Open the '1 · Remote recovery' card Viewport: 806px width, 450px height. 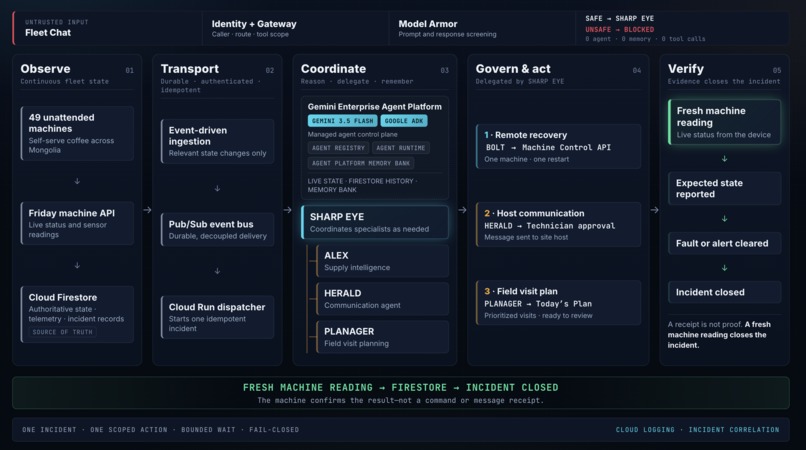tap(558, 146)
